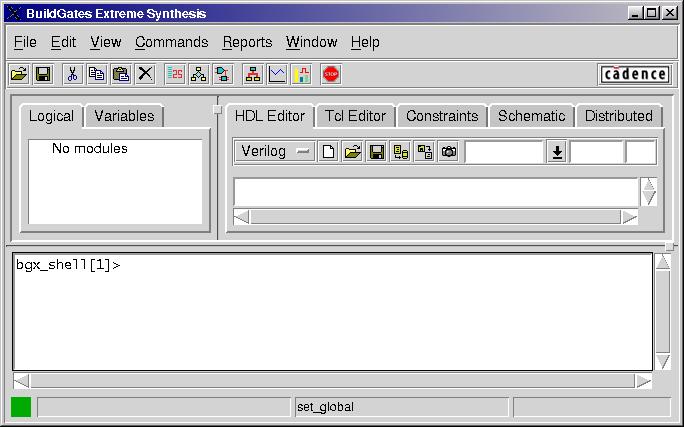The image size is (684, 427).
Task: Click open folder icon in HDL Editor toolbar
Action: tap(352, 152)
